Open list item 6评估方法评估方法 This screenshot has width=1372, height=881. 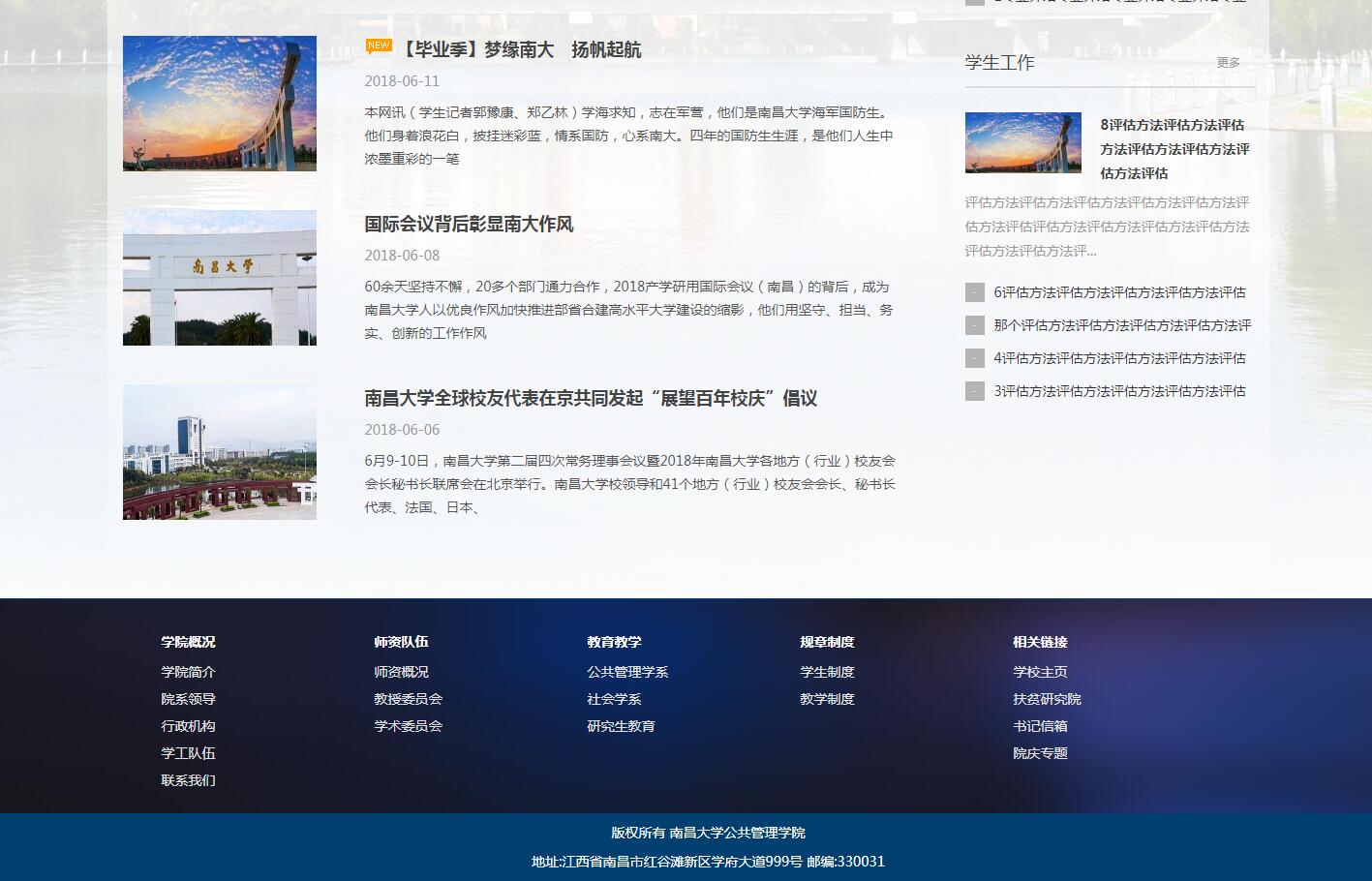point(1119,292)
